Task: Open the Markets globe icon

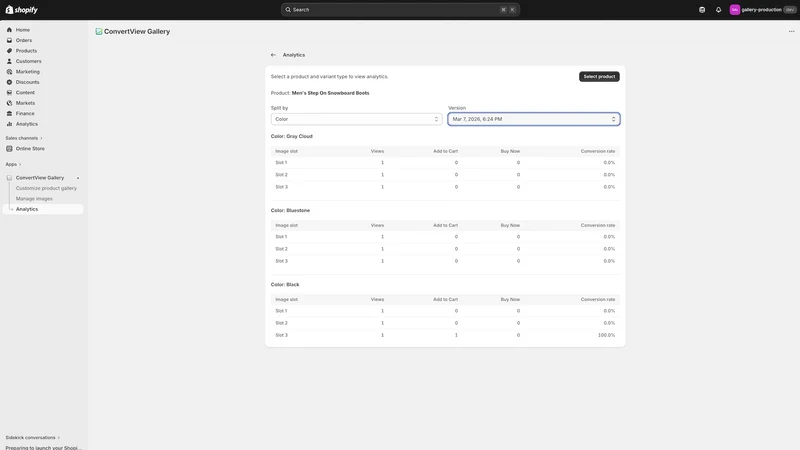Action: [x=9, y=103]
